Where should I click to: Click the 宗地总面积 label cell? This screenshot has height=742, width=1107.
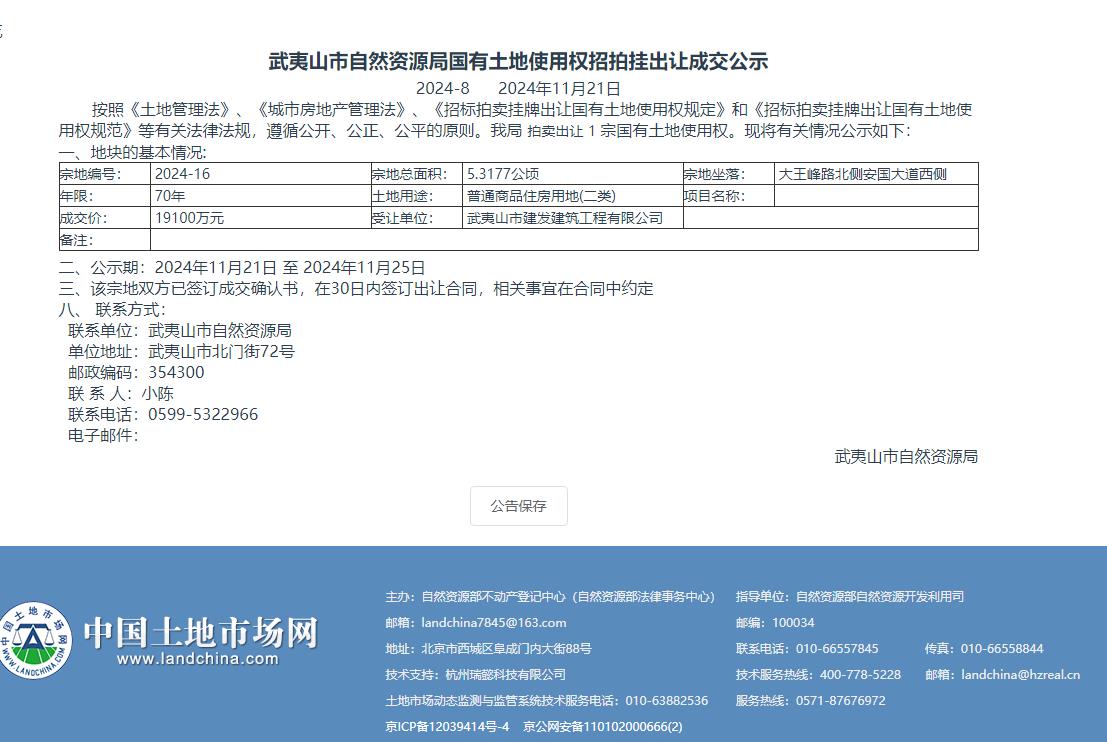pyautogui.click(x=417, y=174)
